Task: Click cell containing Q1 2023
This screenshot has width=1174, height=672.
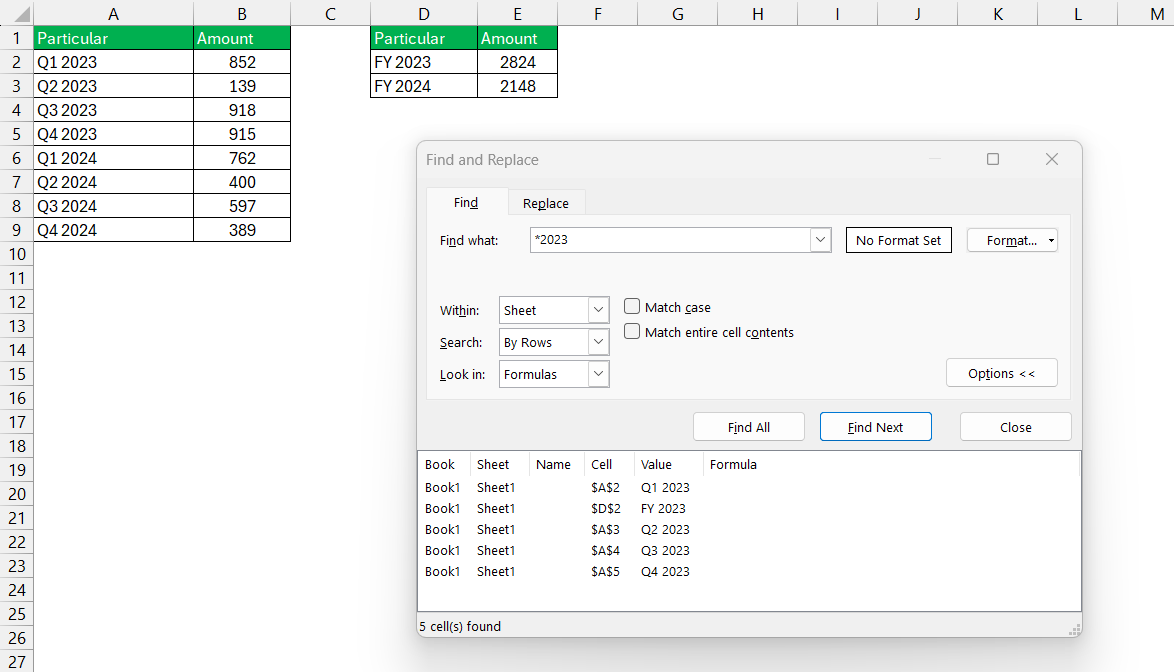Action: (113, 62)
